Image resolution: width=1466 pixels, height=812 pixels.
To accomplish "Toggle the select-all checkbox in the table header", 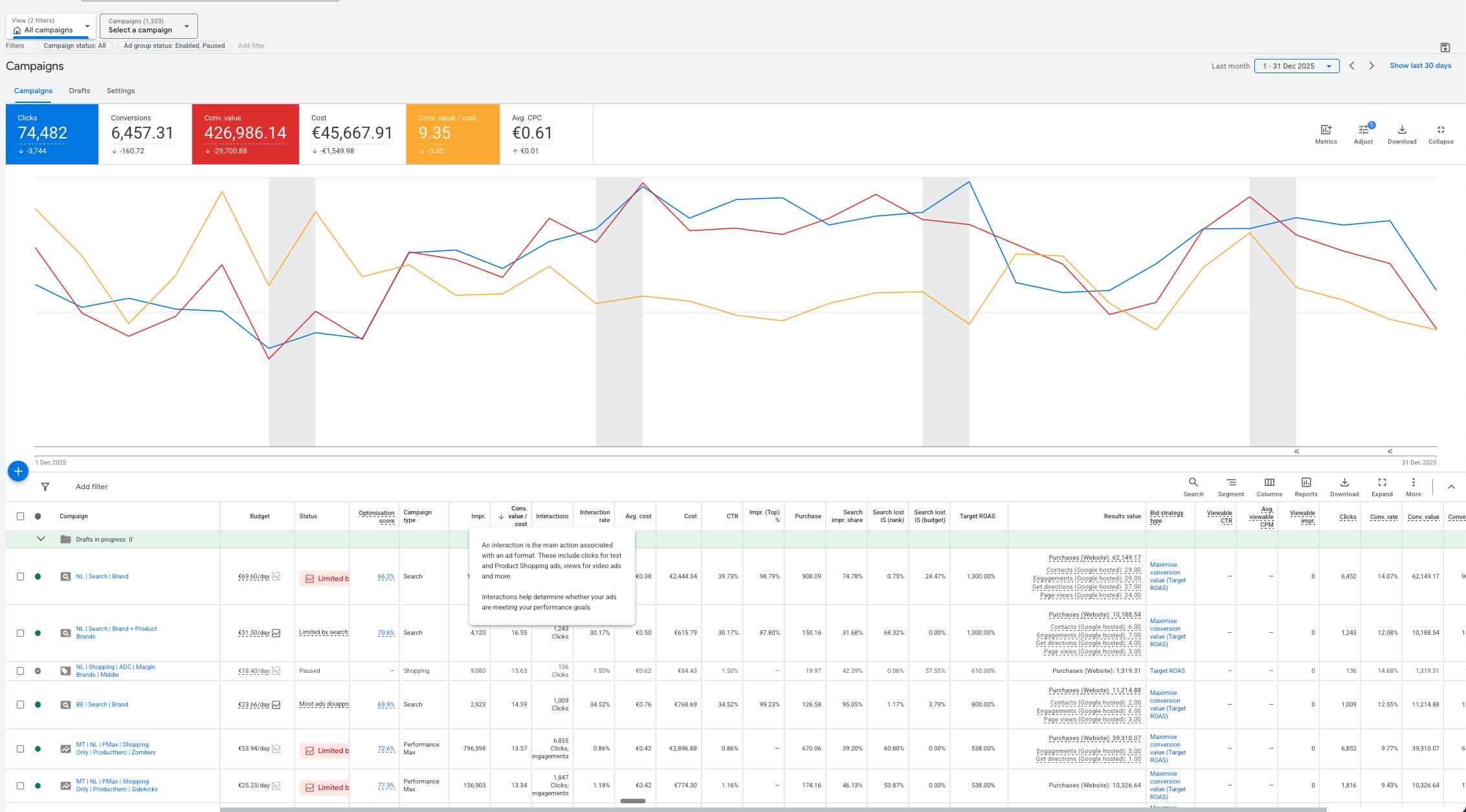I will point(20,516).
